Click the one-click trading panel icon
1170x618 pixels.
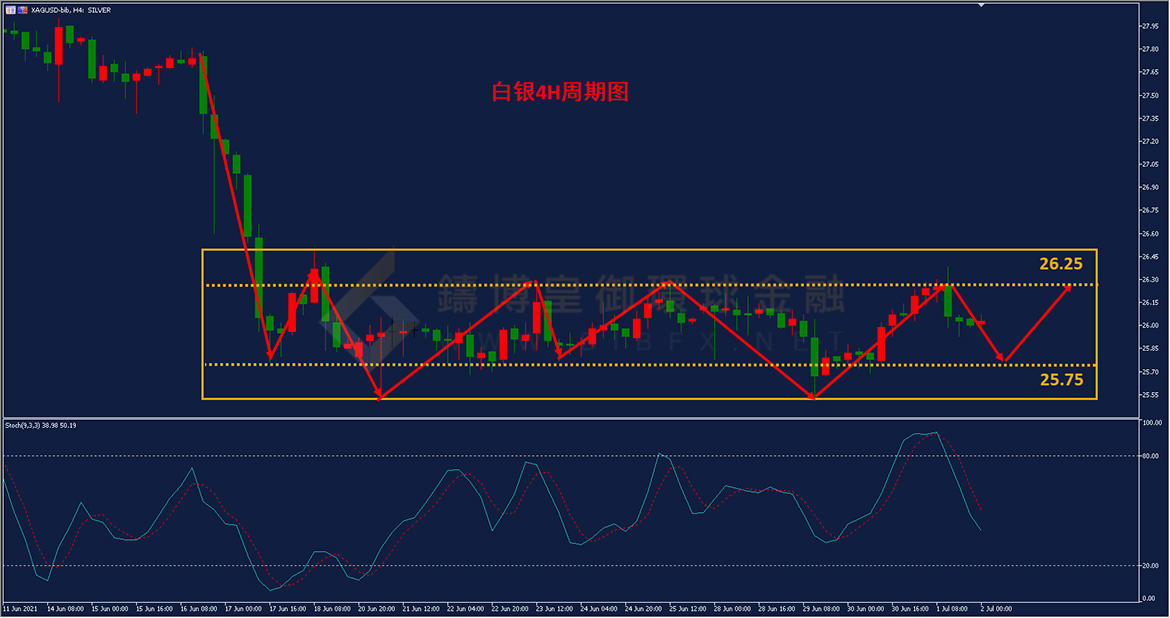[10, 9]
